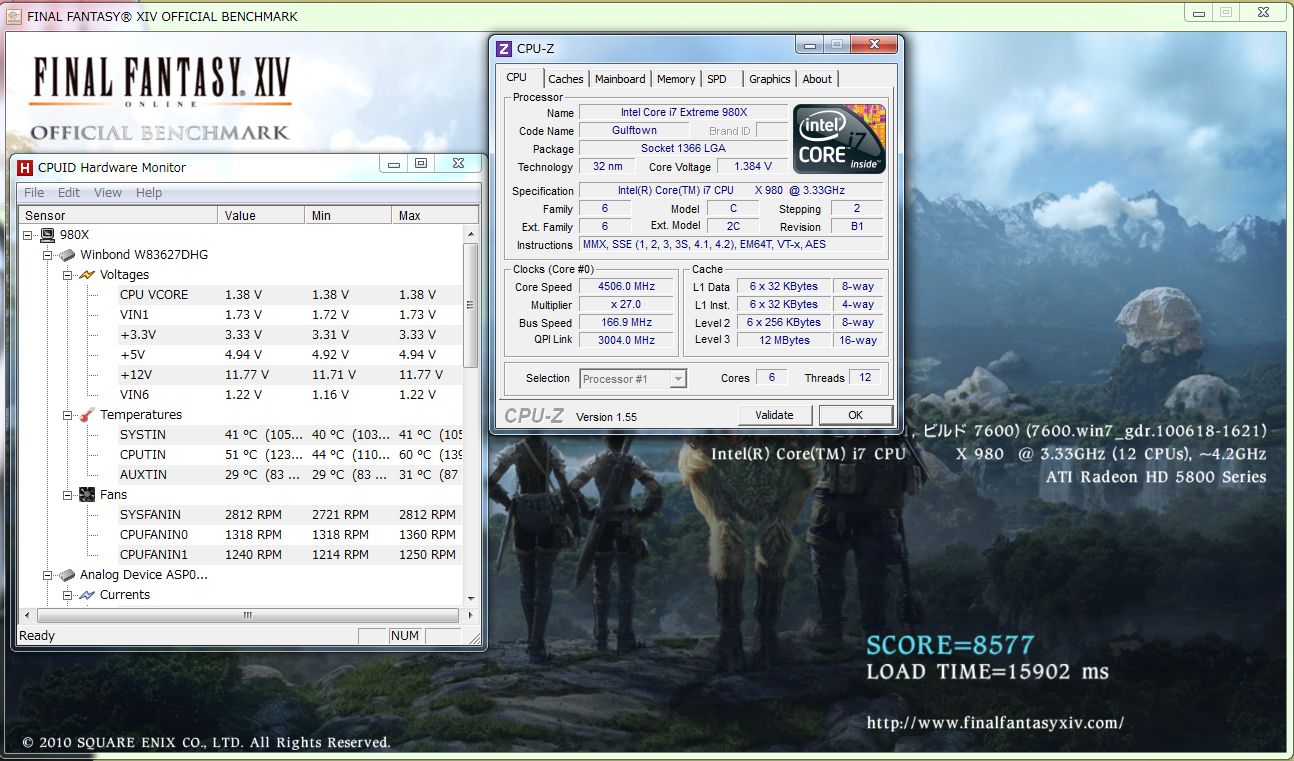1294x761 pixels.
Task: Select the +5V voltage row
Action: pos(290,355)
